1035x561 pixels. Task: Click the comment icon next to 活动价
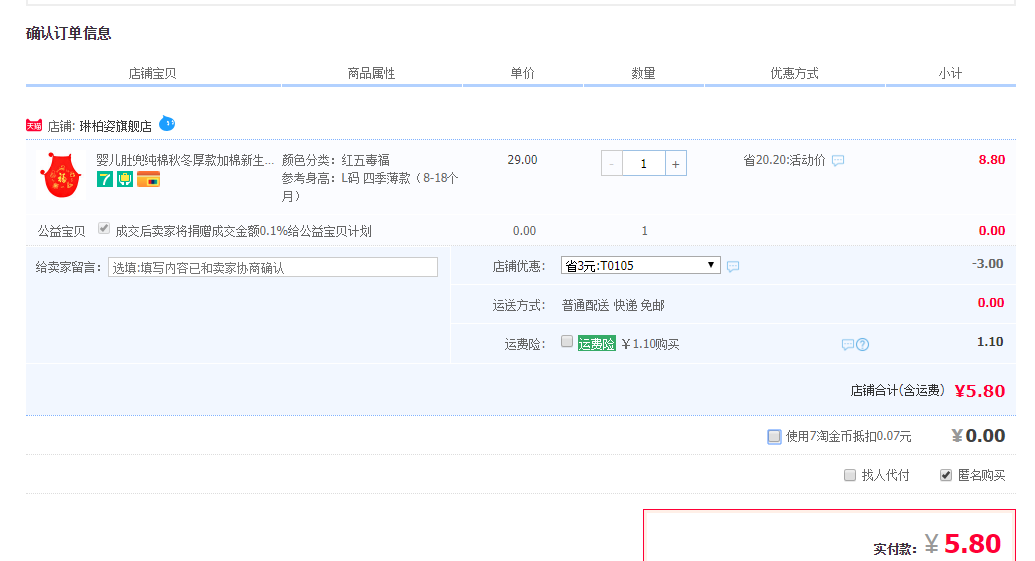(838, 161)
